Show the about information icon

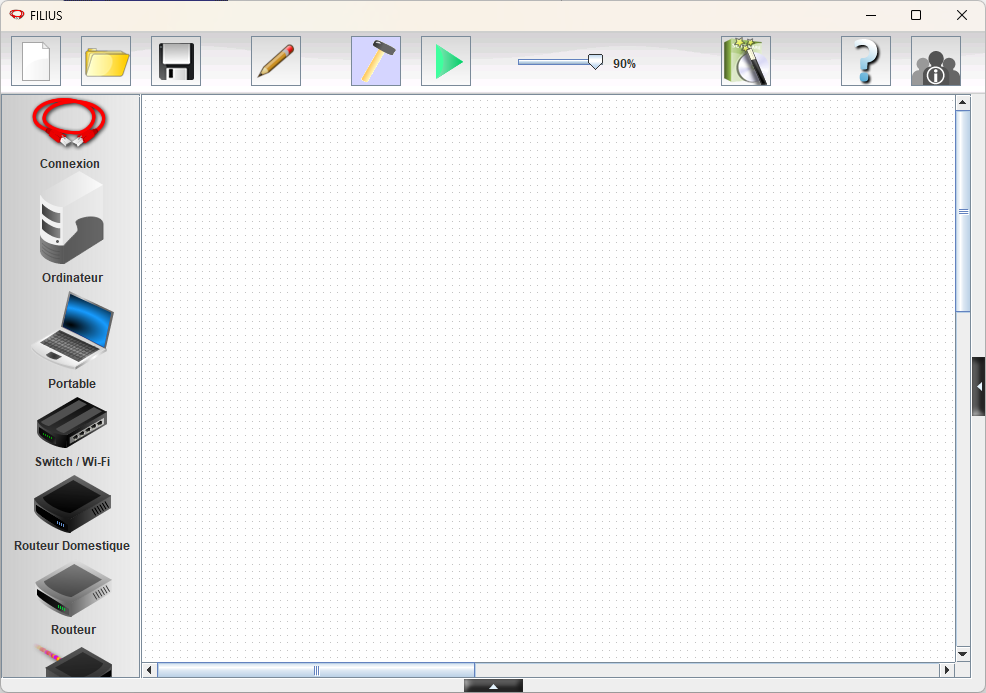936,61
